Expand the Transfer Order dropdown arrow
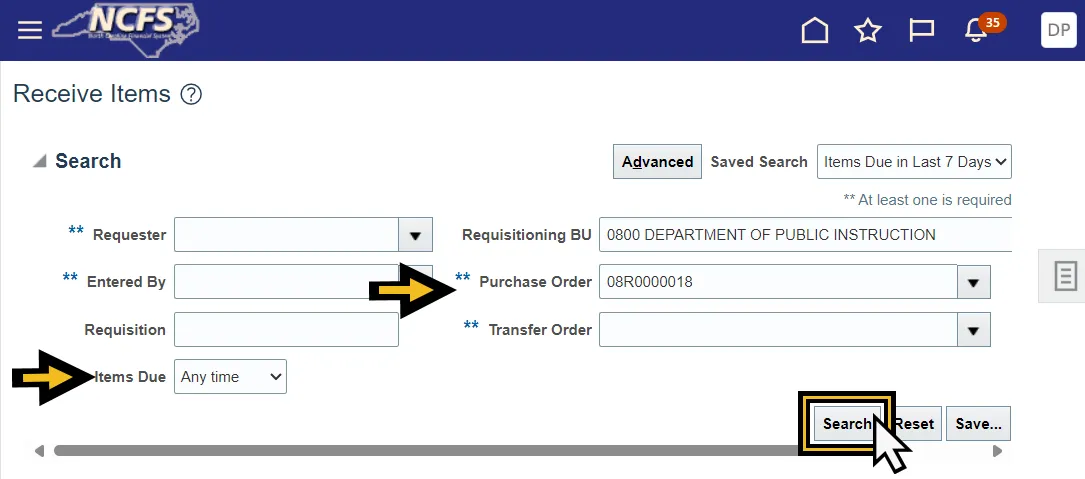 click(x=974, y=330)
